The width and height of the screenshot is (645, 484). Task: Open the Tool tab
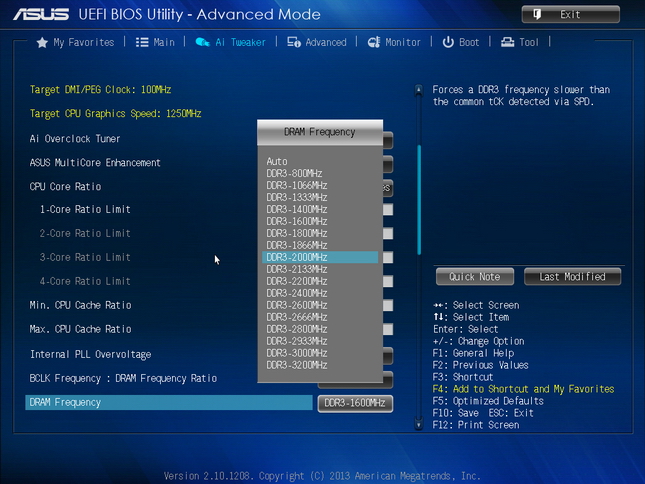520,42
